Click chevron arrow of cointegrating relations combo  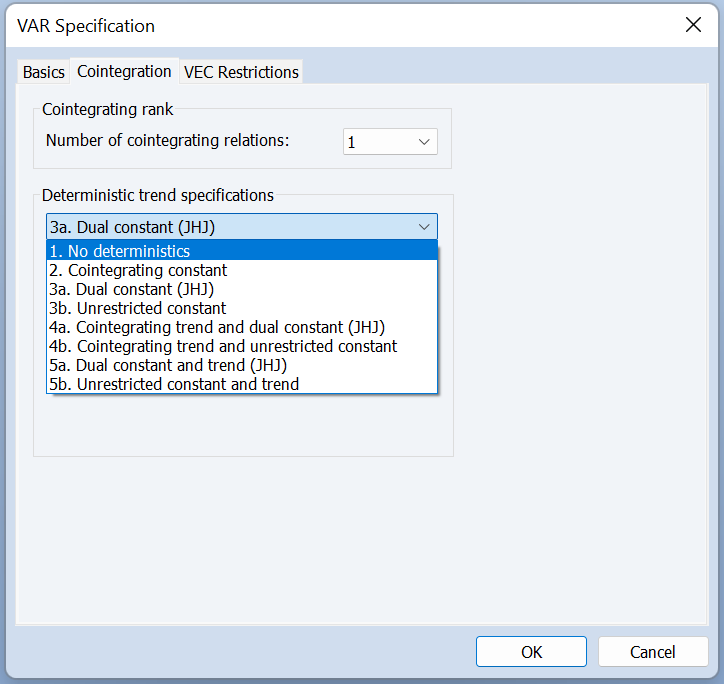pos(424,142)
